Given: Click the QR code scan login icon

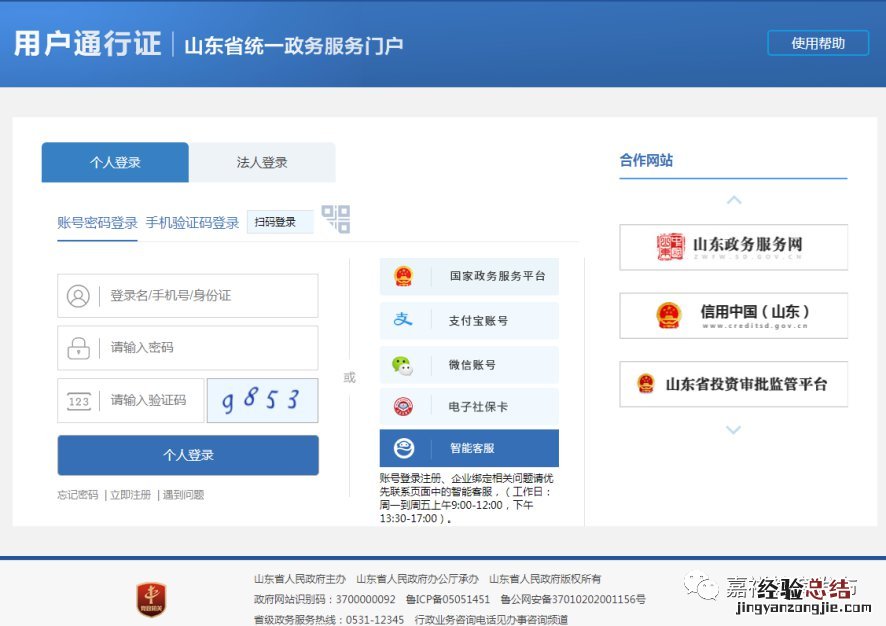Looking at the screenshot, I should [336, 219].
